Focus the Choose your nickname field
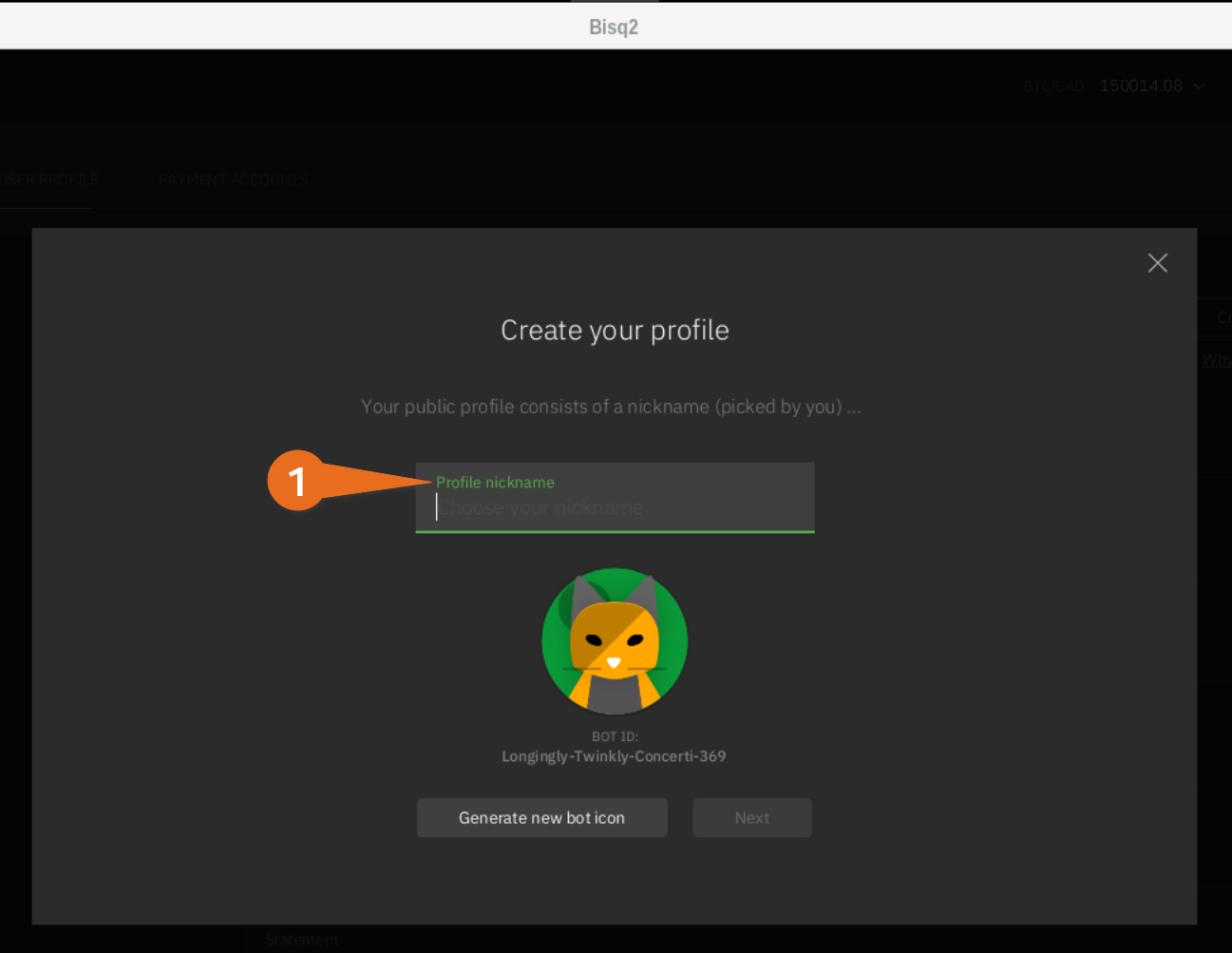The height and width of the screenshot is (953, 1232). (615, 508)
